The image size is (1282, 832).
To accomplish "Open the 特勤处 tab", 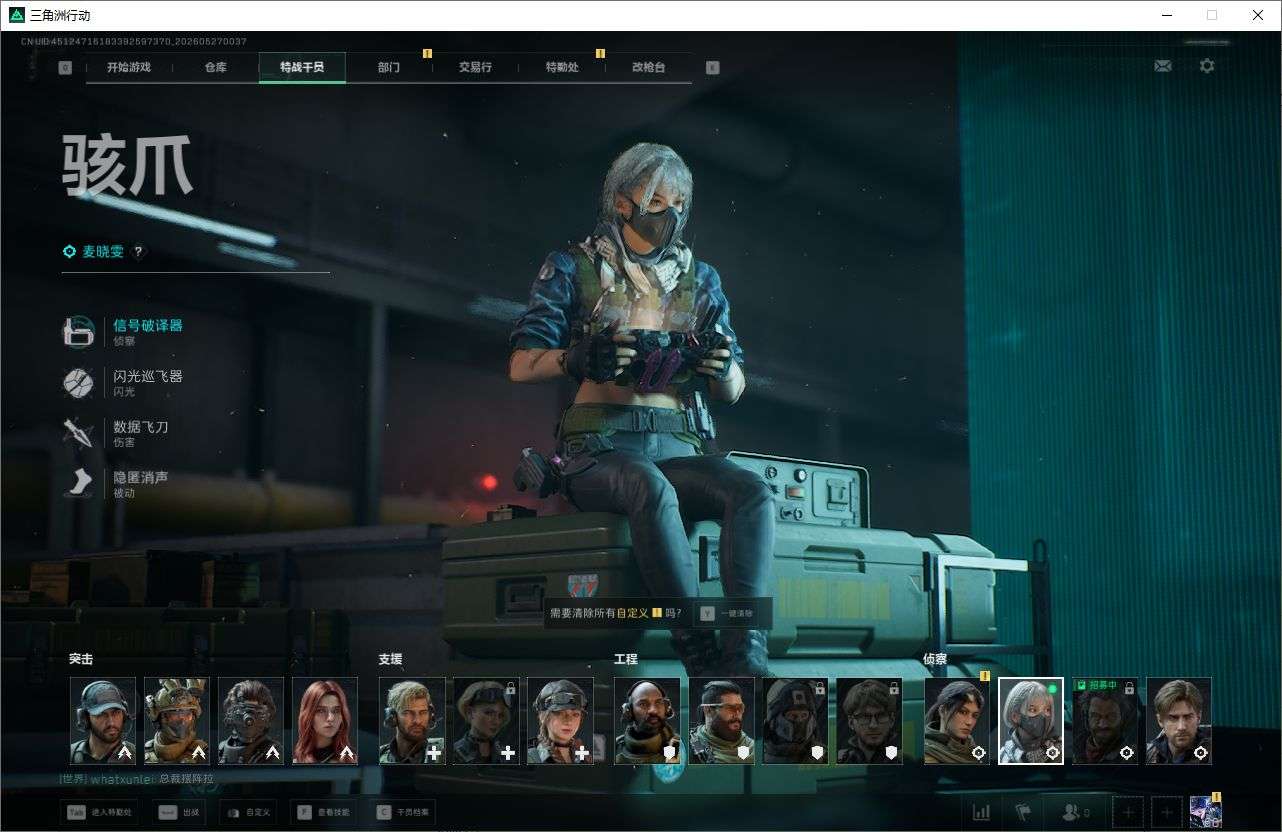I will click(562, 67).
